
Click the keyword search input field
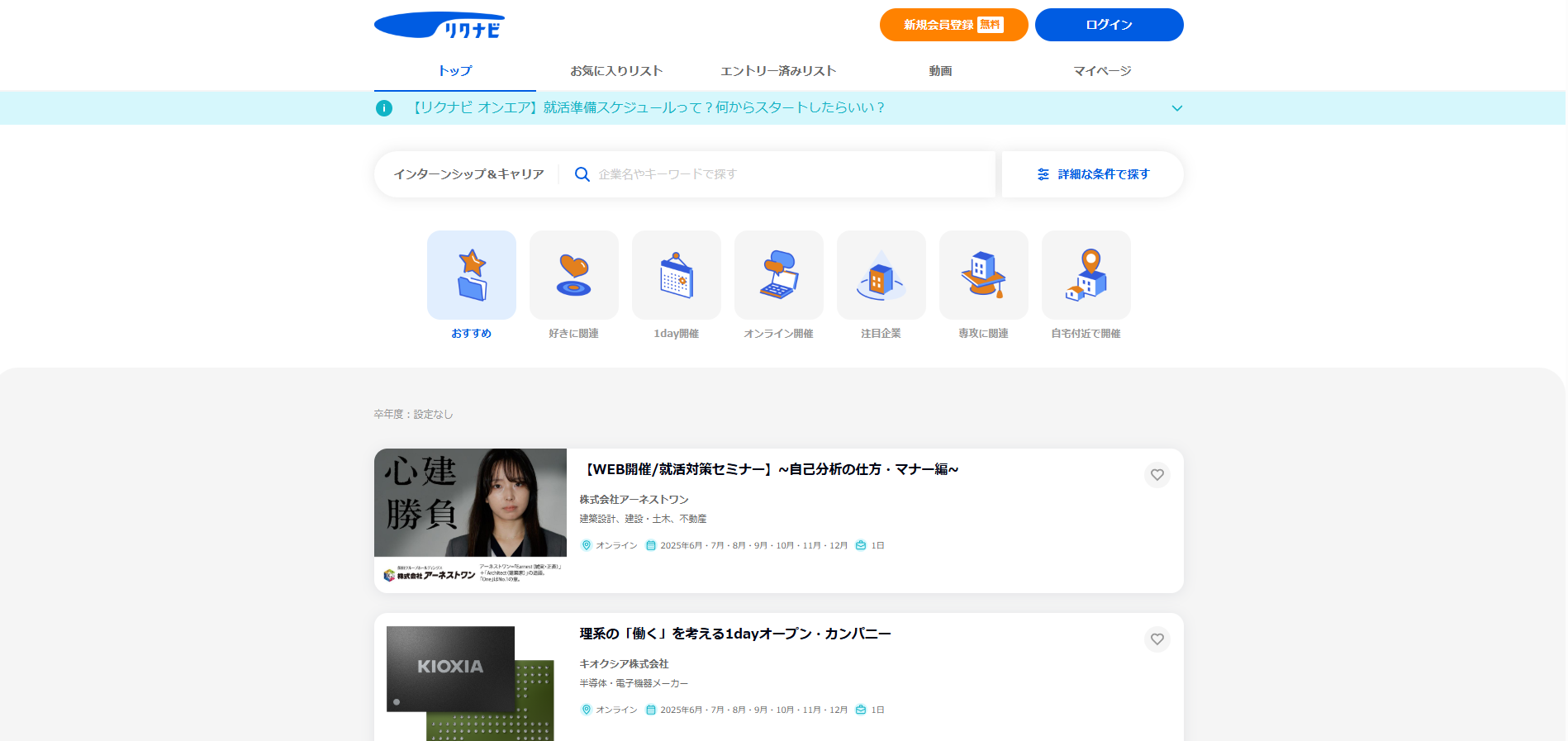785,174
